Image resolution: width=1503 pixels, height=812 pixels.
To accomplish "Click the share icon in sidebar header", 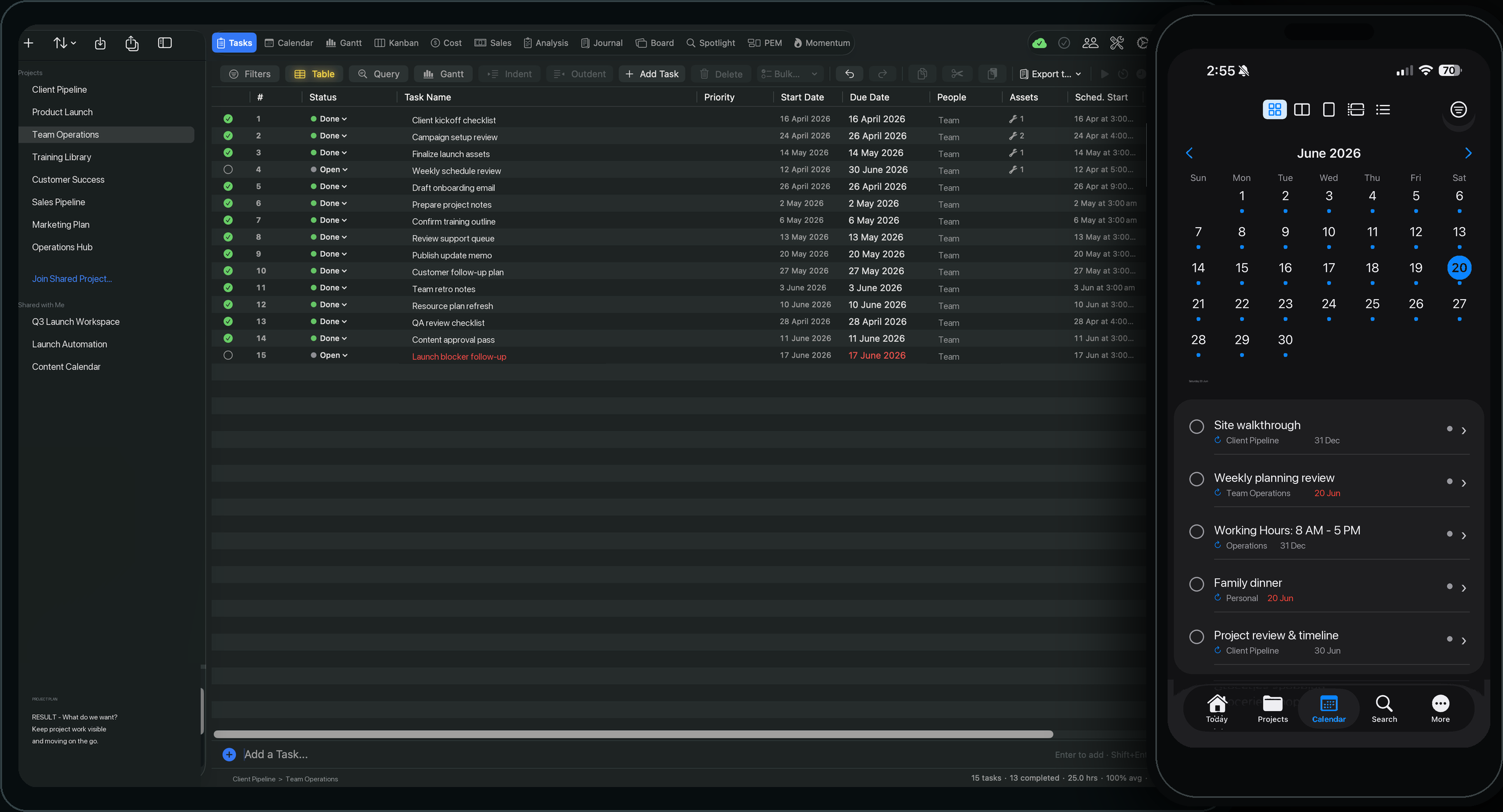I will click(132, 43).
